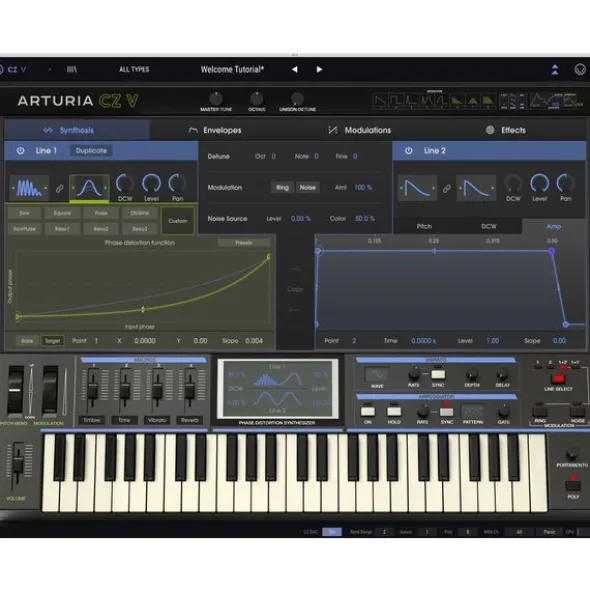
Task: Open Line 2 Pitch envelope tab
Action: (x=424, y=227)
